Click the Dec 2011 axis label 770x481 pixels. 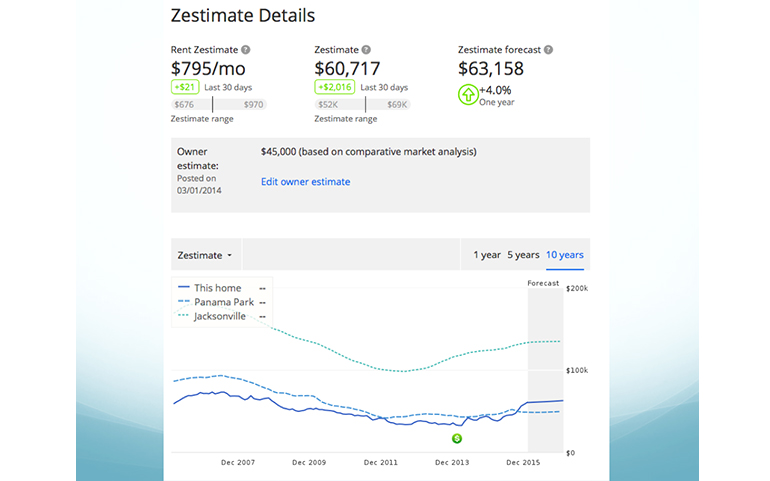coord(382,463)
